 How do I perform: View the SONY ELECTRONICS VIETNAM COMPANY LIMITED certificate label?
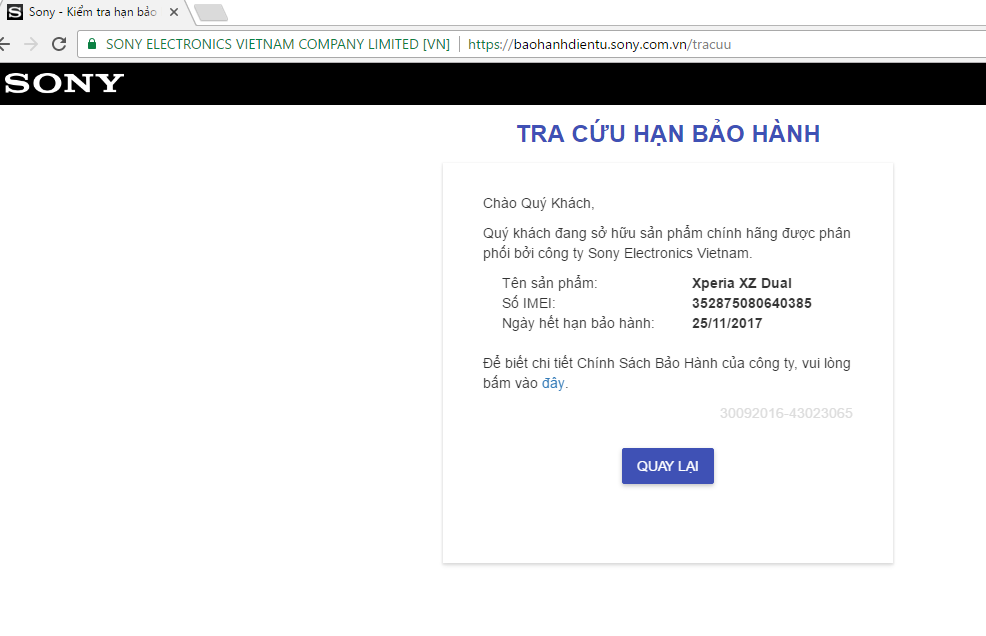point(278,44)
